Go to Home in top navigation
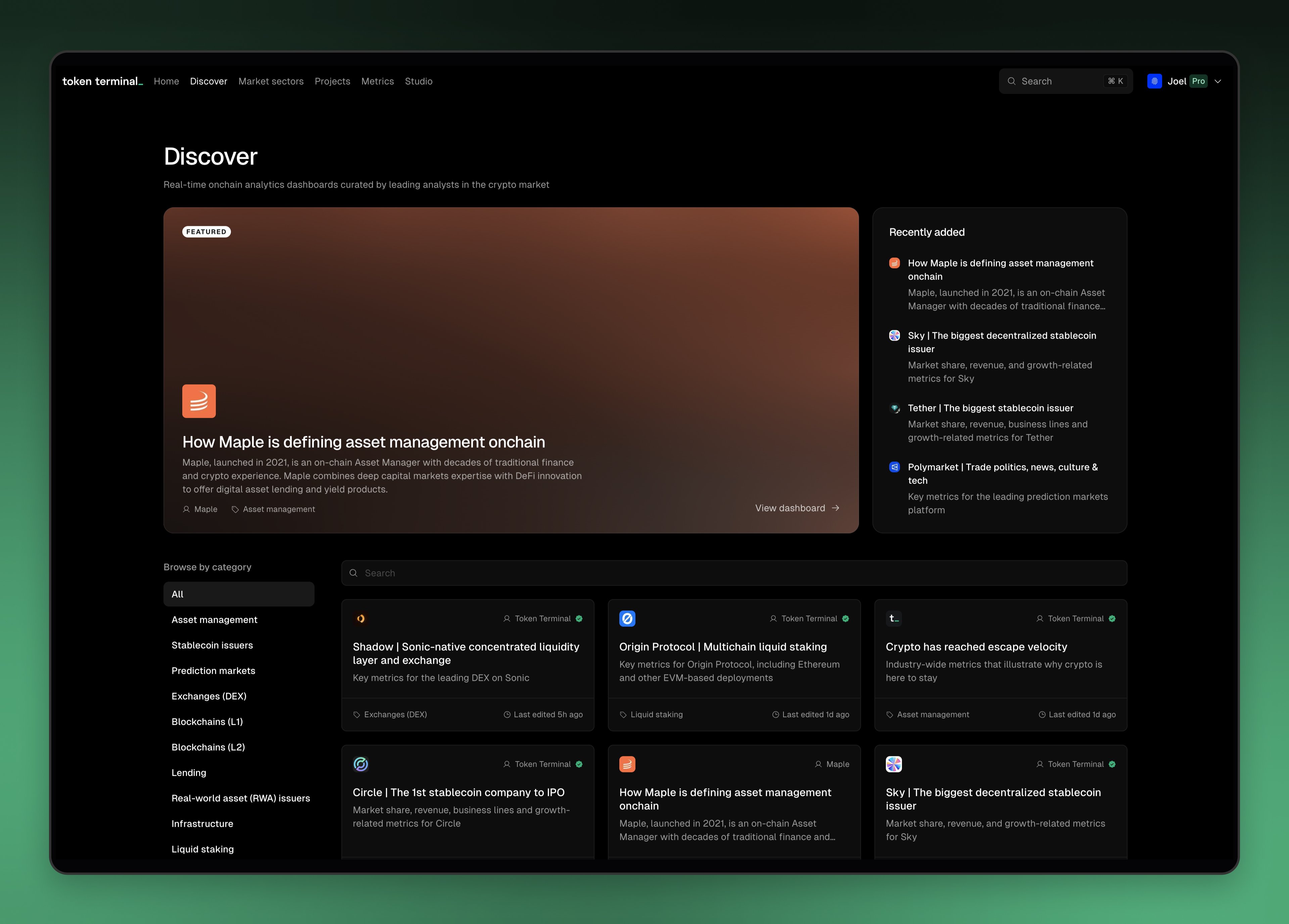The image size is (1289, 924). 166,81
